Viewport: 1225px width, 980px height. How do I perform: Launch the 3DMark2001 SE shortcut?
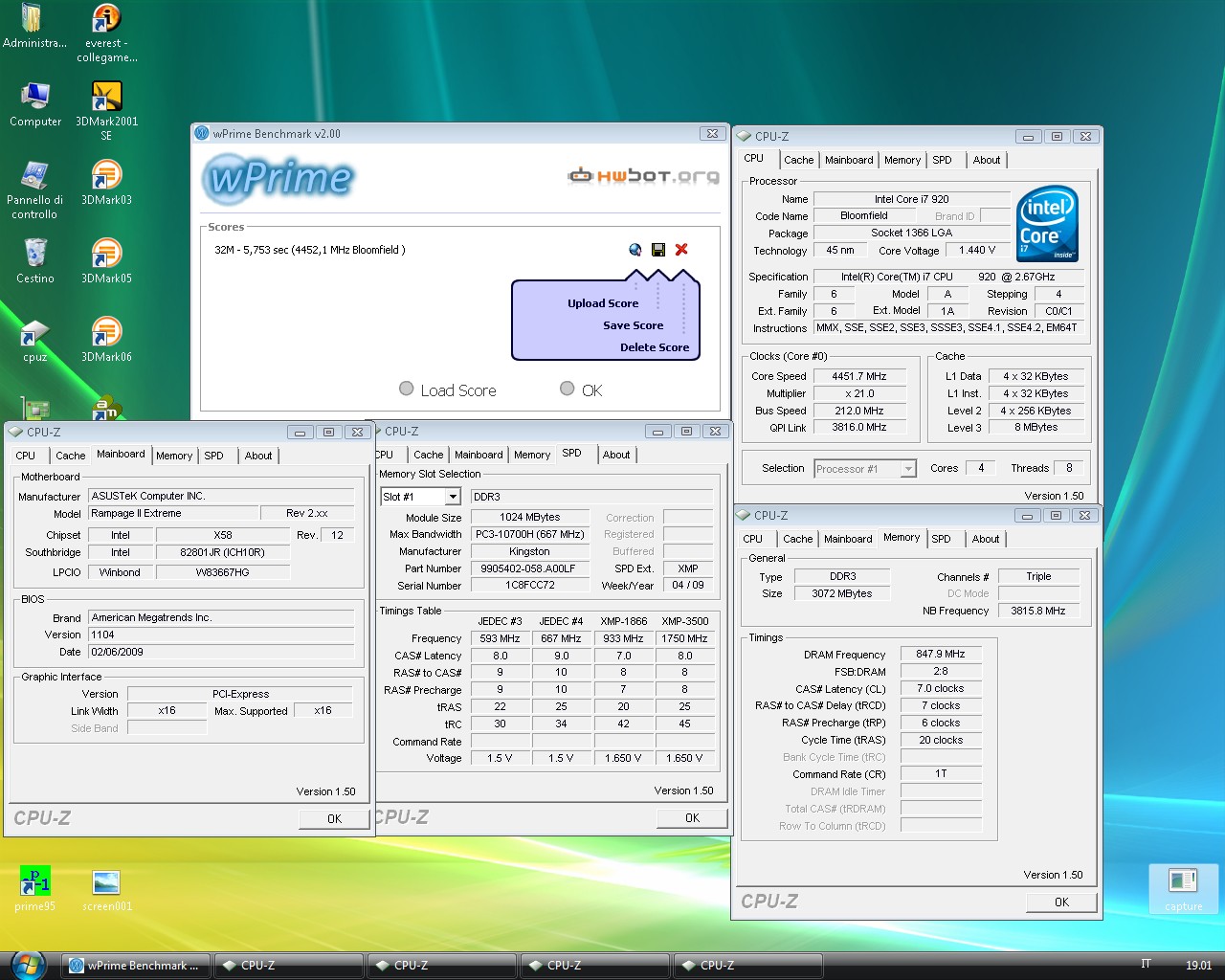coord(106,111)
